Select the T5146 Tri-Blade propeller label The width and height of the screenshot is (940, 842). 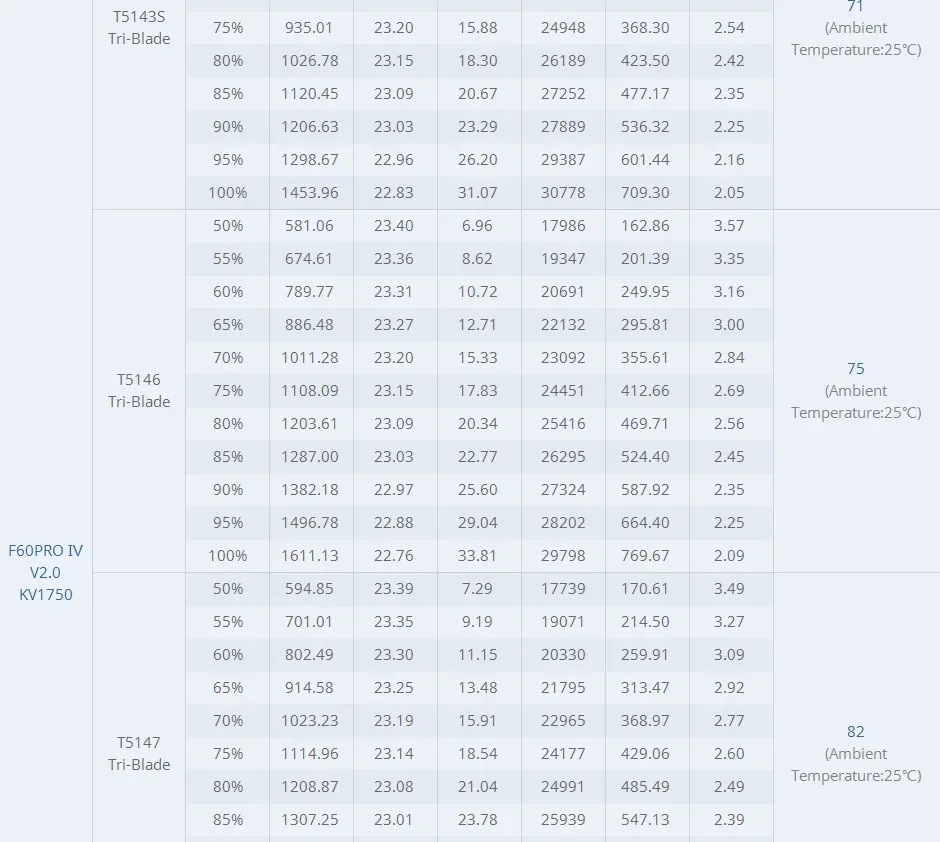point(139,390)
